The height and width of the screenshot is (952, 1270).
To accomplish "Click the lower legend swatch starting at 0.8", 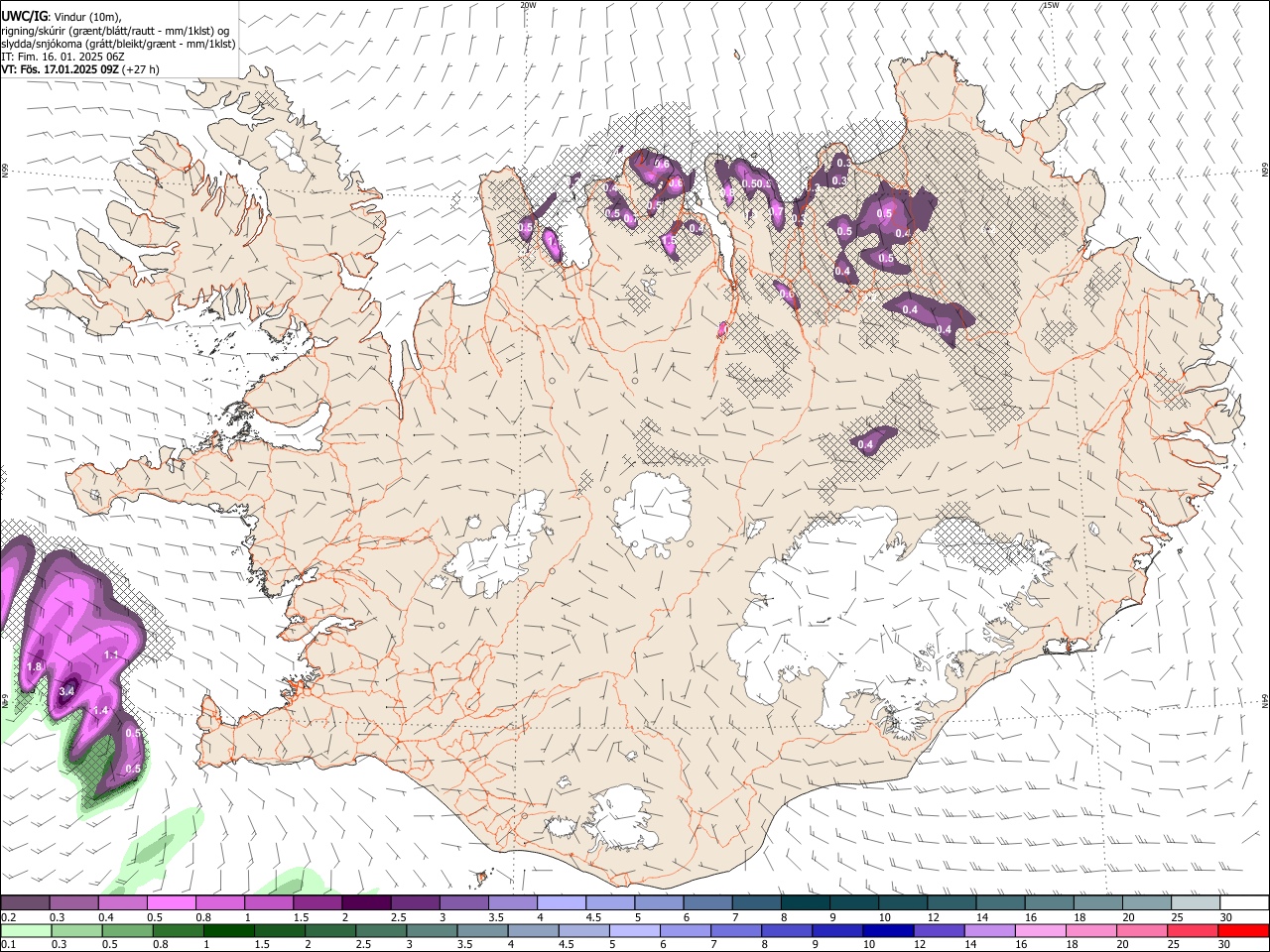I will point(178,930).
